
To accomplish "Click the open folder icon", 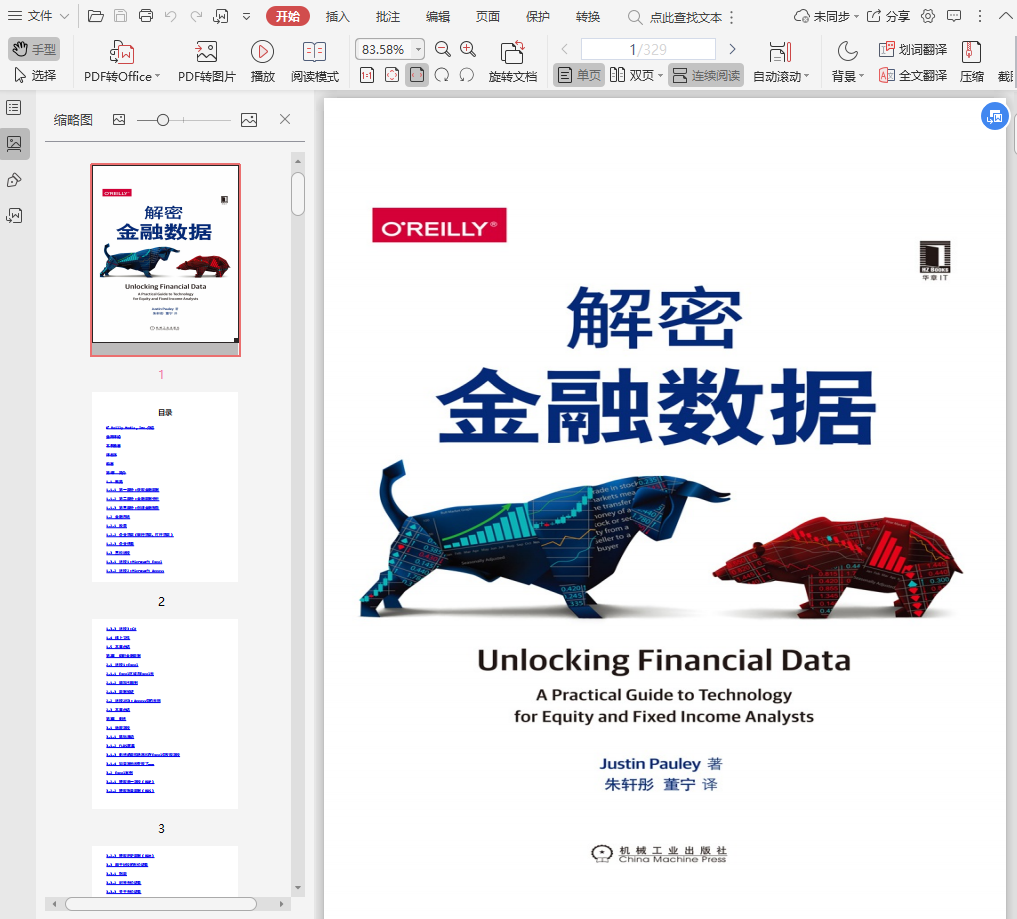I will pyautogui.click(x=96, y=16).
